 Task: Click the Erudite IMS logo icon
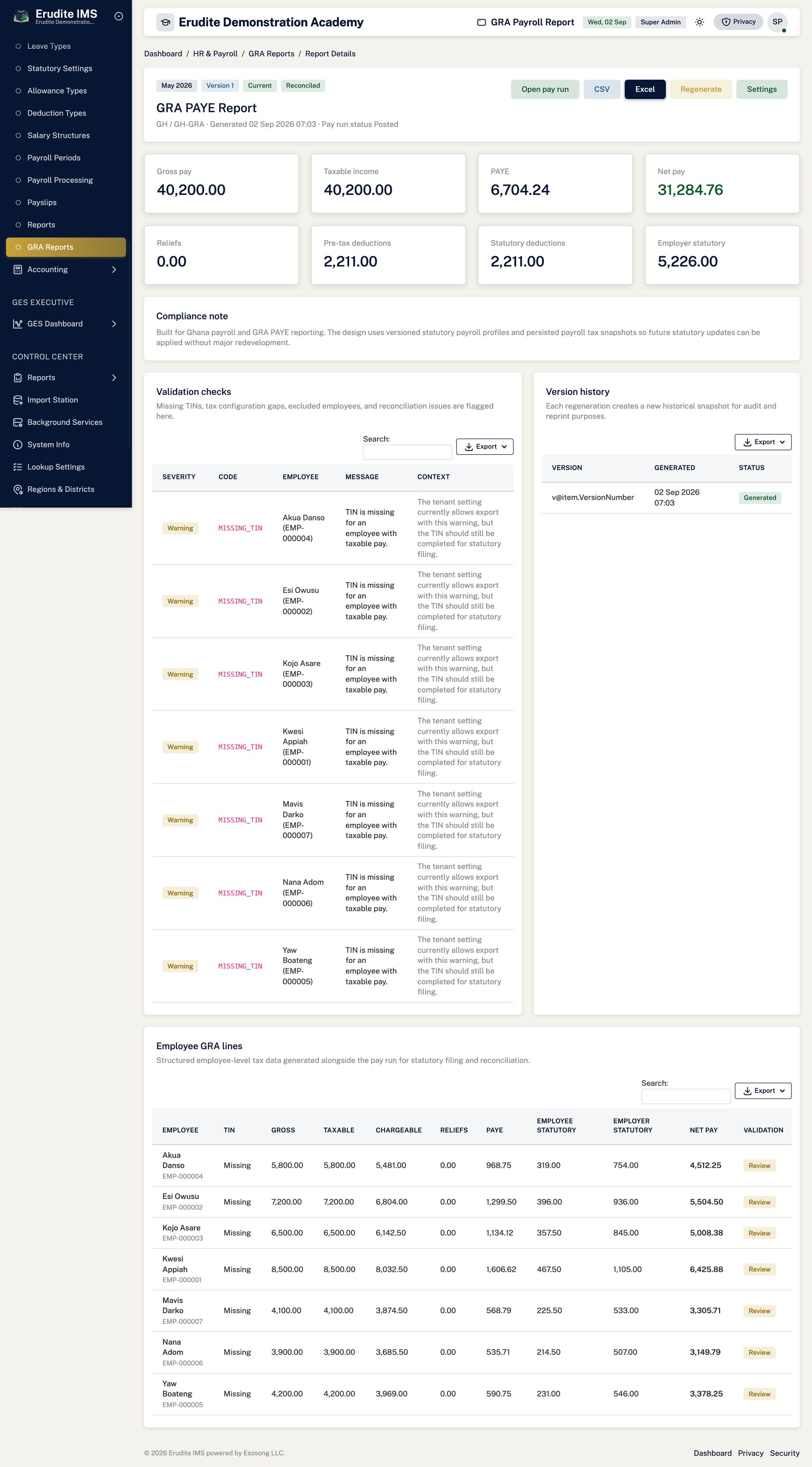21,17
